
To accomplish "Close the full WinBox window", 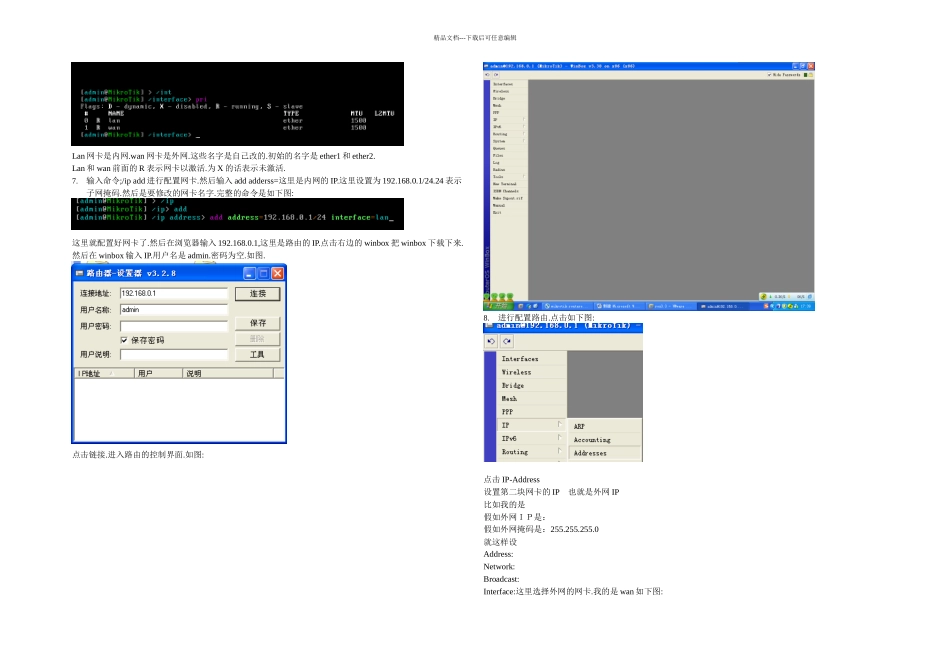I will pos(811,66).
